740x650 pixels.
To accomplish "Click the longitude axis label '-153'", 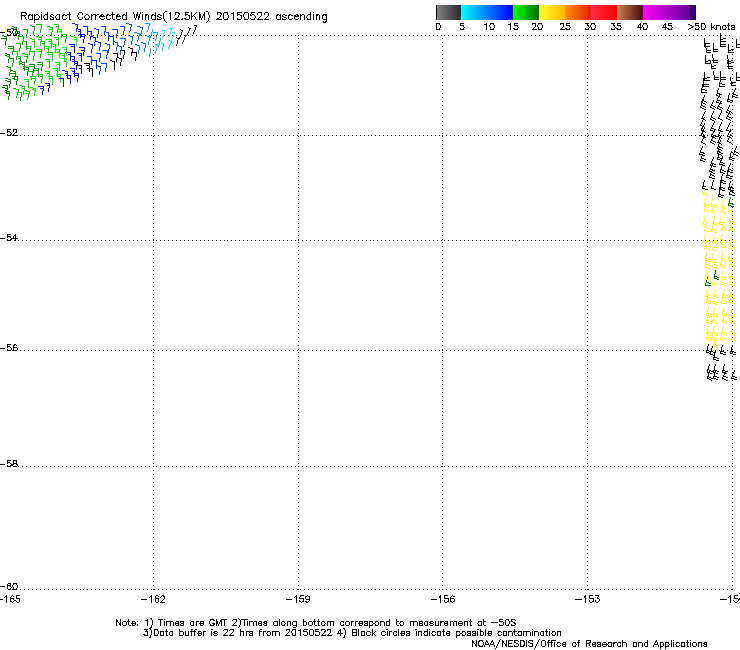I will [x=588, y=599].
